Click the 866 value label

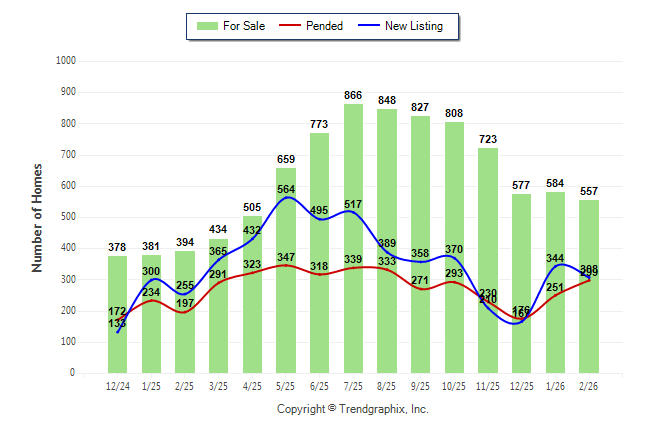(x=353, y=95)
